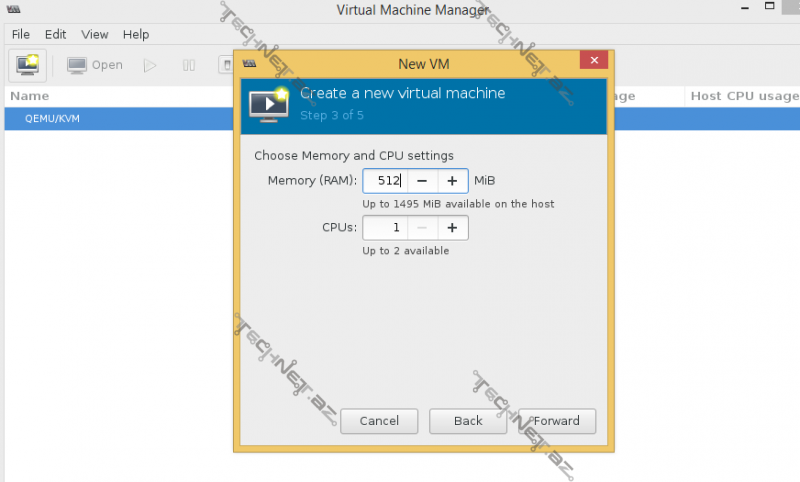800x482 pixels.
Task: Open the Help menu
Action: 136,34
